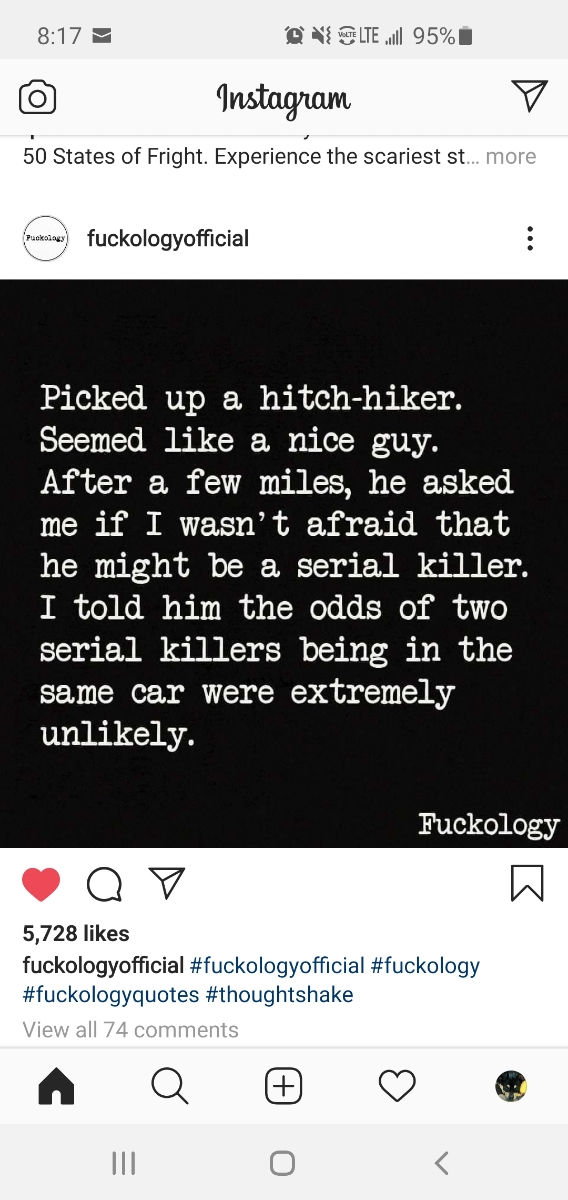Open own profile avatar tab
568x1200 pixels.
(x=511, y=1085)
